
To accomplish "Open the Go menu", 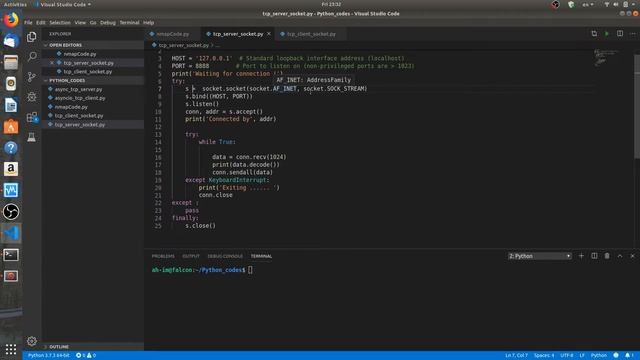I will [93, 22].
